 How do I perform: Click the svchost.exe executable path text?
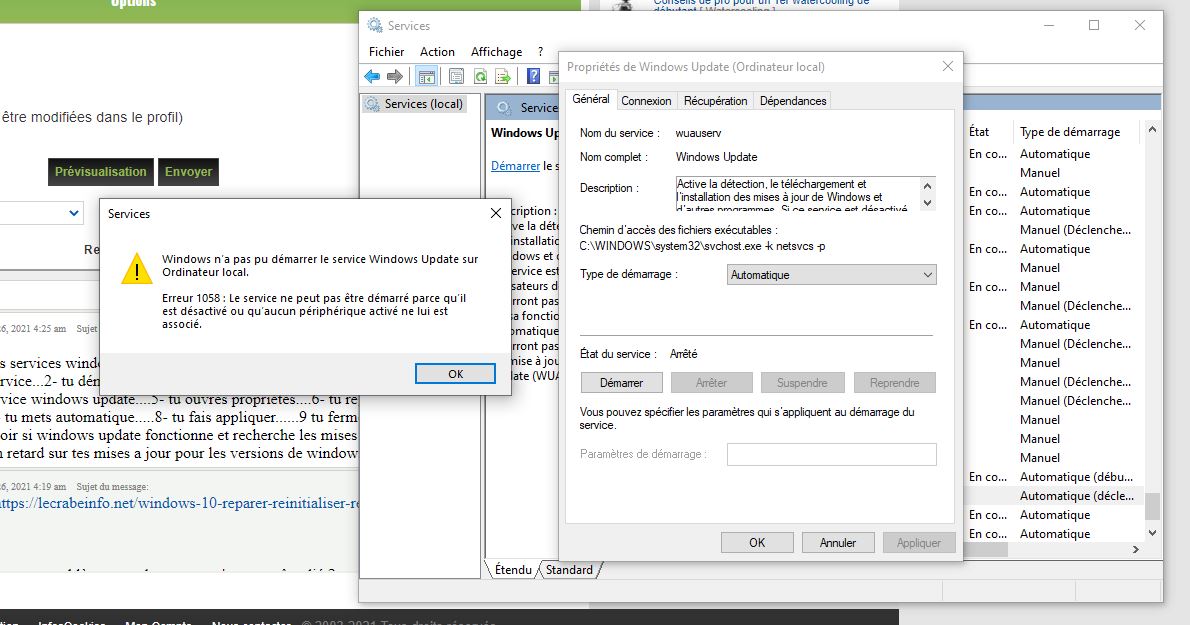(702, 246)
